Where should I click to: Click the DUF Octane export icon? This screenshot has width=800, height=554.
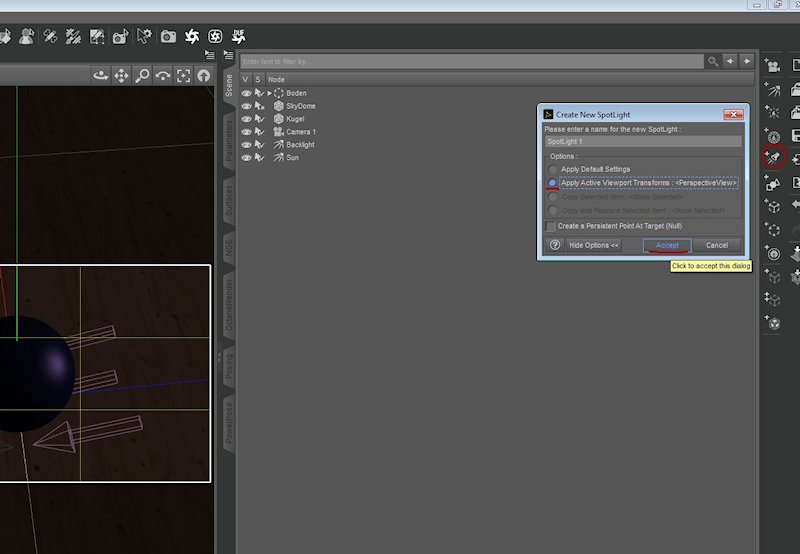coord(239,36)
